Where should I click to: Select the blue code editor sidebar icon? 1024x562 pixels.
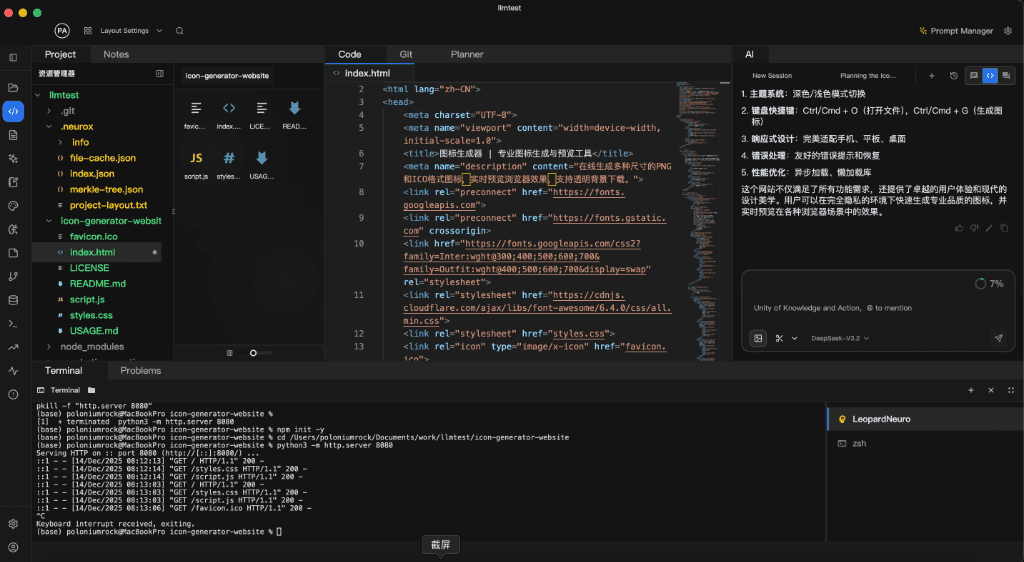pos(13,112)
